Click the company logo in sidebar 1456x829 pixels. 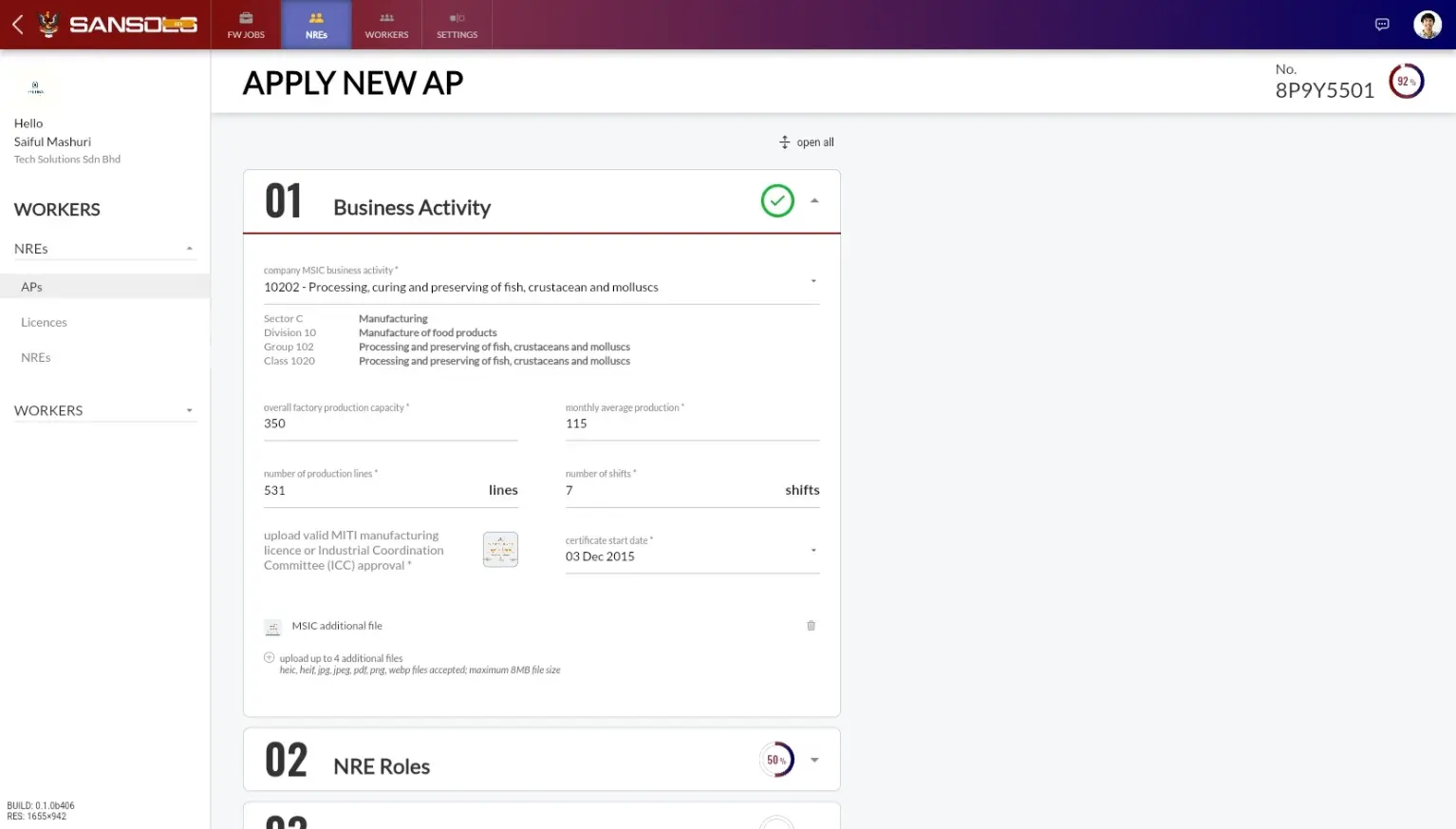click(x=36, y=87)
